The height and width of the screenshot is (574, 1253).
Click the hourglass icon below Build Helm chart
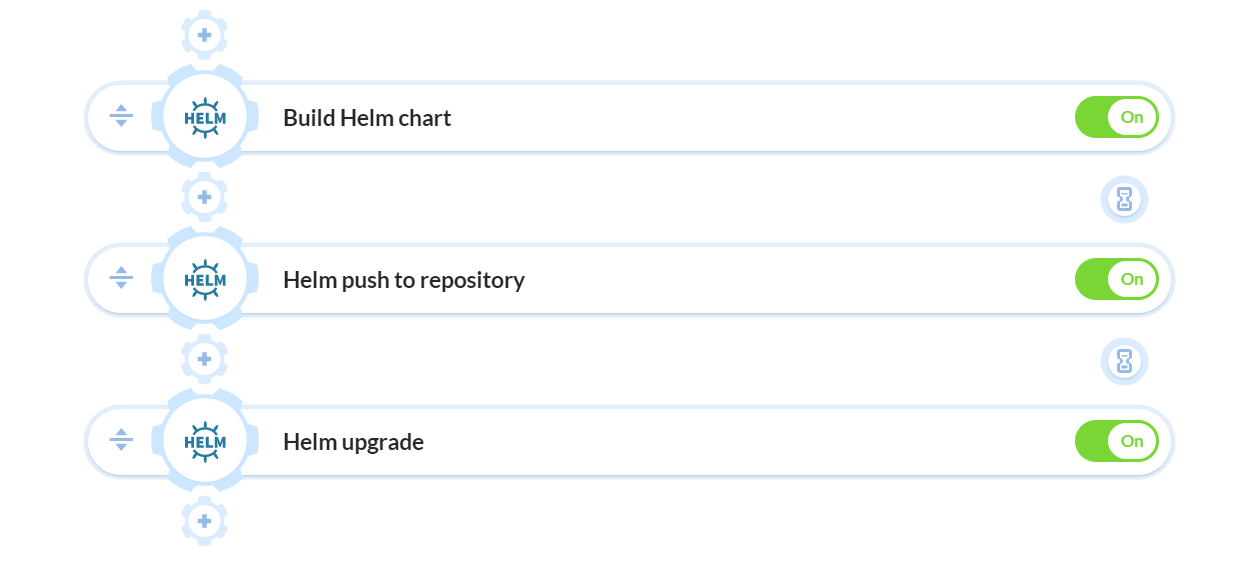point(1124,199)
